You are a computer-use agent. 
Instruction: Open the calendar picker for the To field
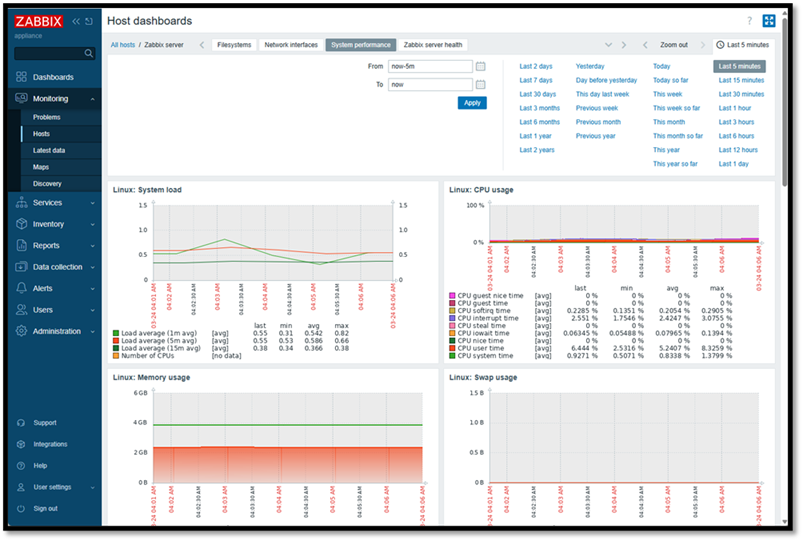pos(480,85)
